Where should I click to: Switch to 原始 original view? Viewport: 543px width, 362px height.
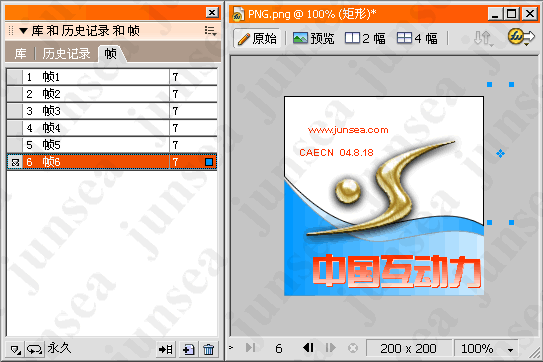pyautogui.click(x=257, y=38)
